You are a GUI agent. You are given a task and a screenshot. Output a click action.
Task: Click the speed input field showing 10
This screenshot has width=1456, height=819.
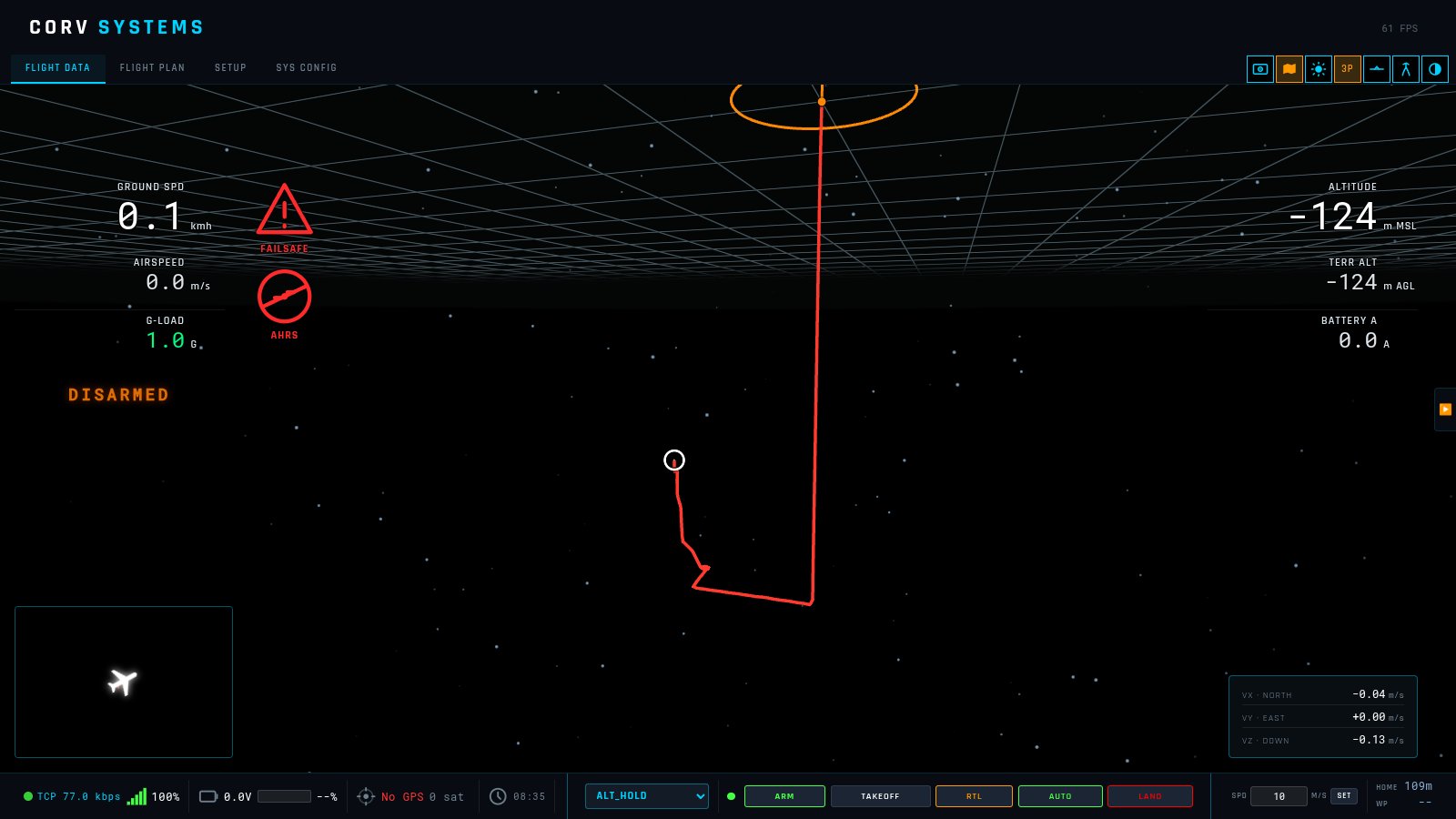click(1279, 796)
